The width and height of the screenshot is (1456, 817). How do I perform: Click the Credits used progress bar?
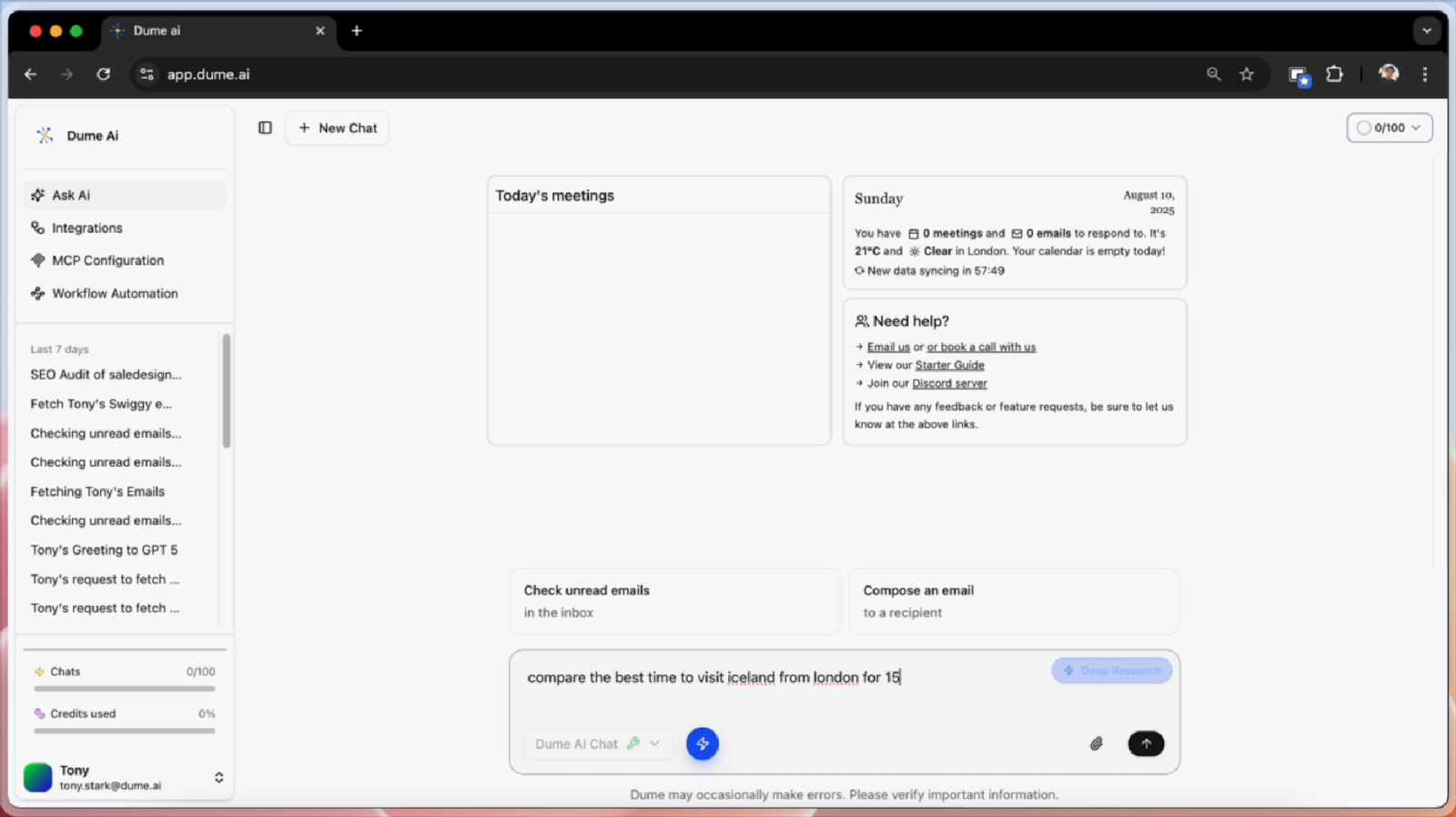tap(125, 731)
